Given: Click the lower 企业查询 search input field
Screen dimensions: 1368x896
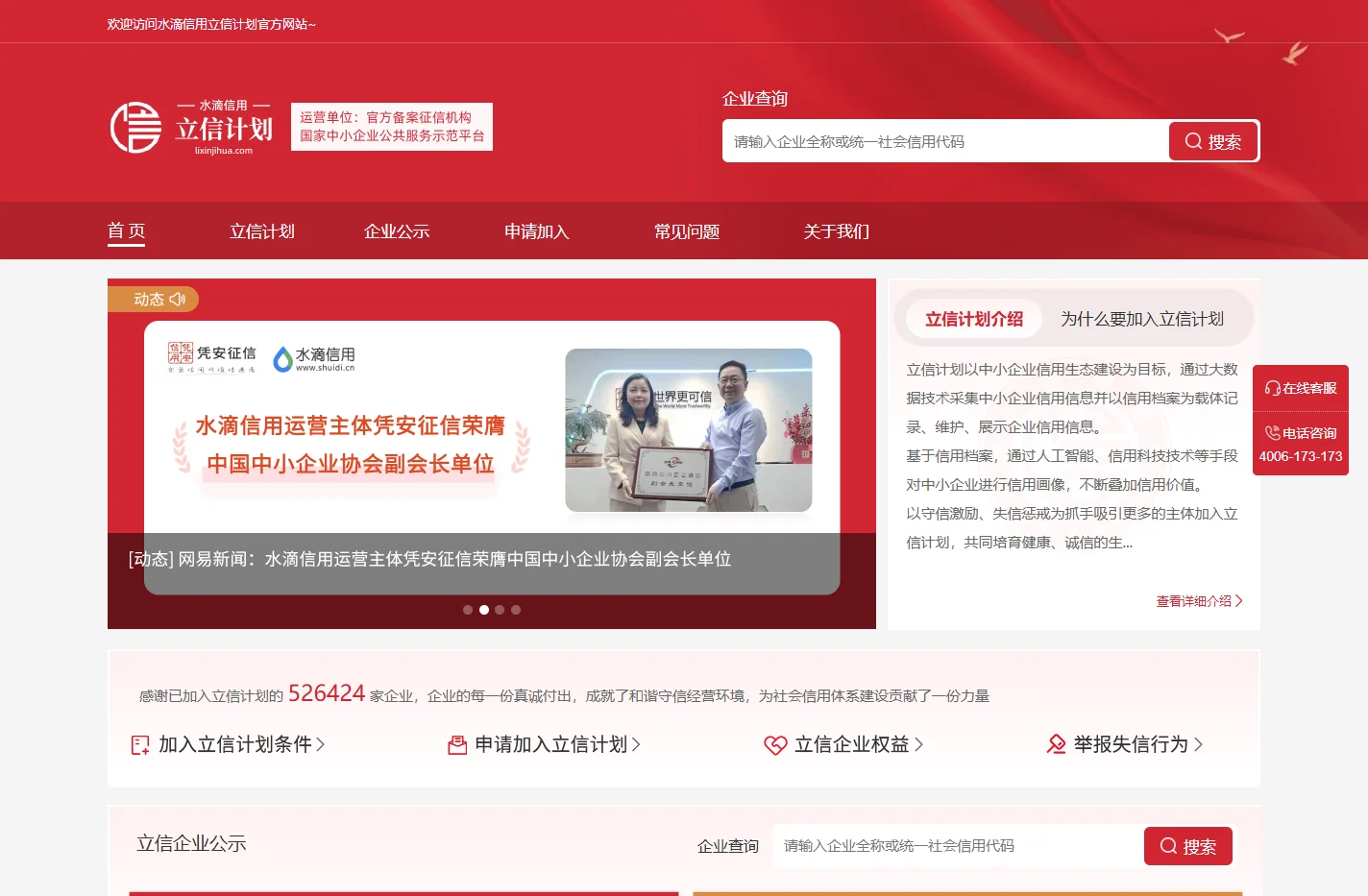Looking at the screenshot, I should 958,846.
